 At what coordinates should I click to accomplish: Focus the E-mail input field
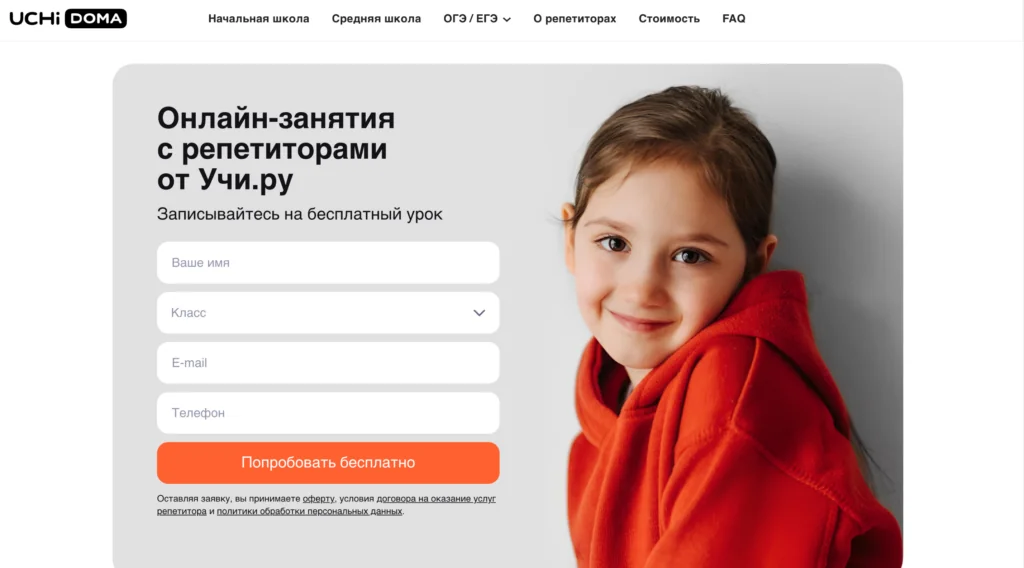pos(328,363)
